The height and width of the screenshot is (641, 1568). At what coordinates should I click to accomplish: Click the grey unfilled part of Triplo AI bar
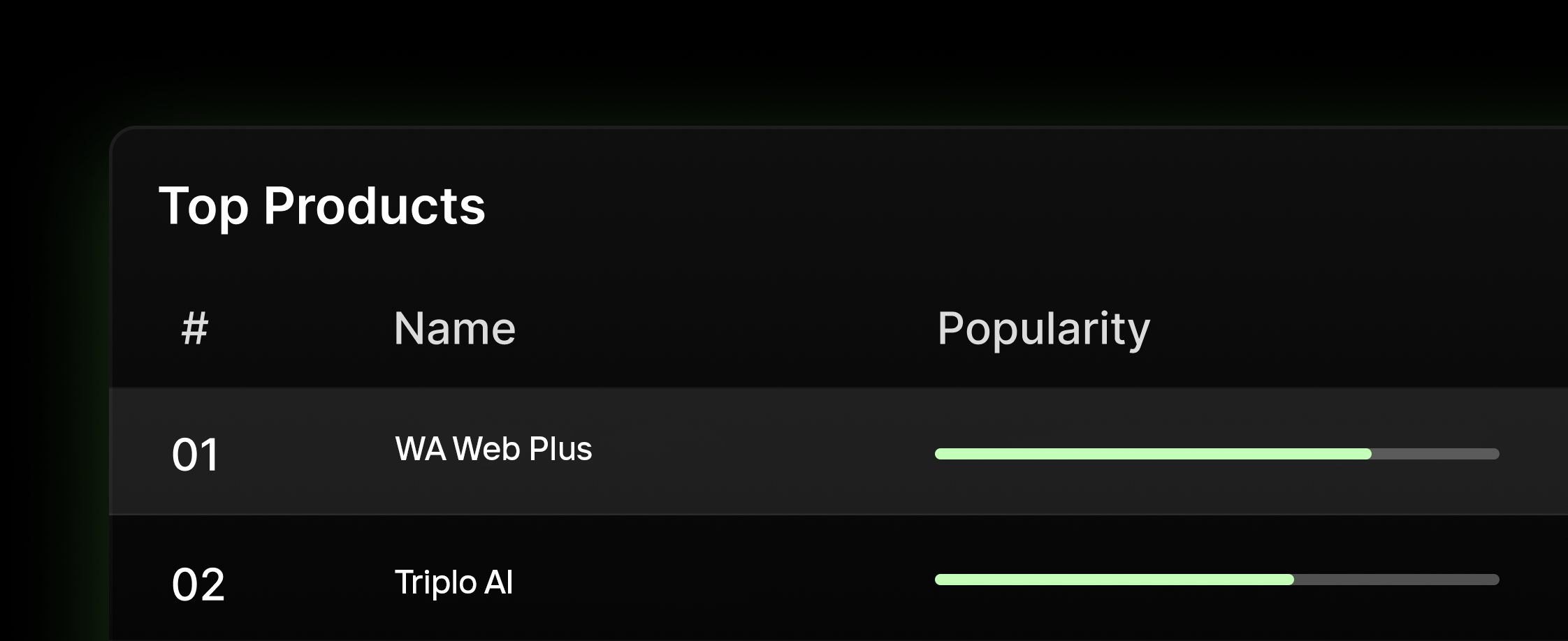point(1396,580)
